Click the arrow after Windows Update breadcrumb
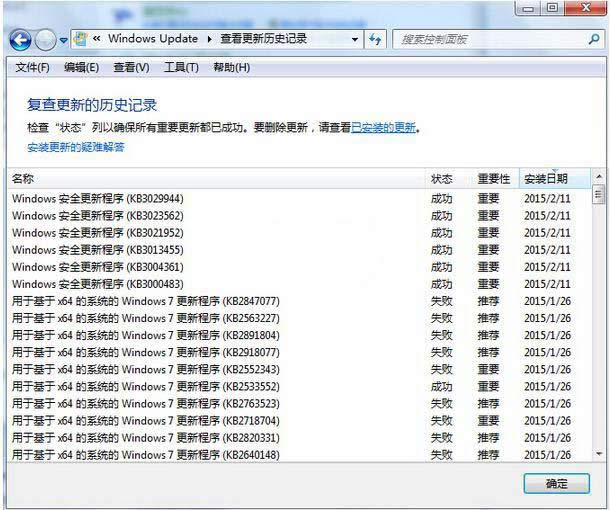This screenshot has height=510, width=610. 210,39
